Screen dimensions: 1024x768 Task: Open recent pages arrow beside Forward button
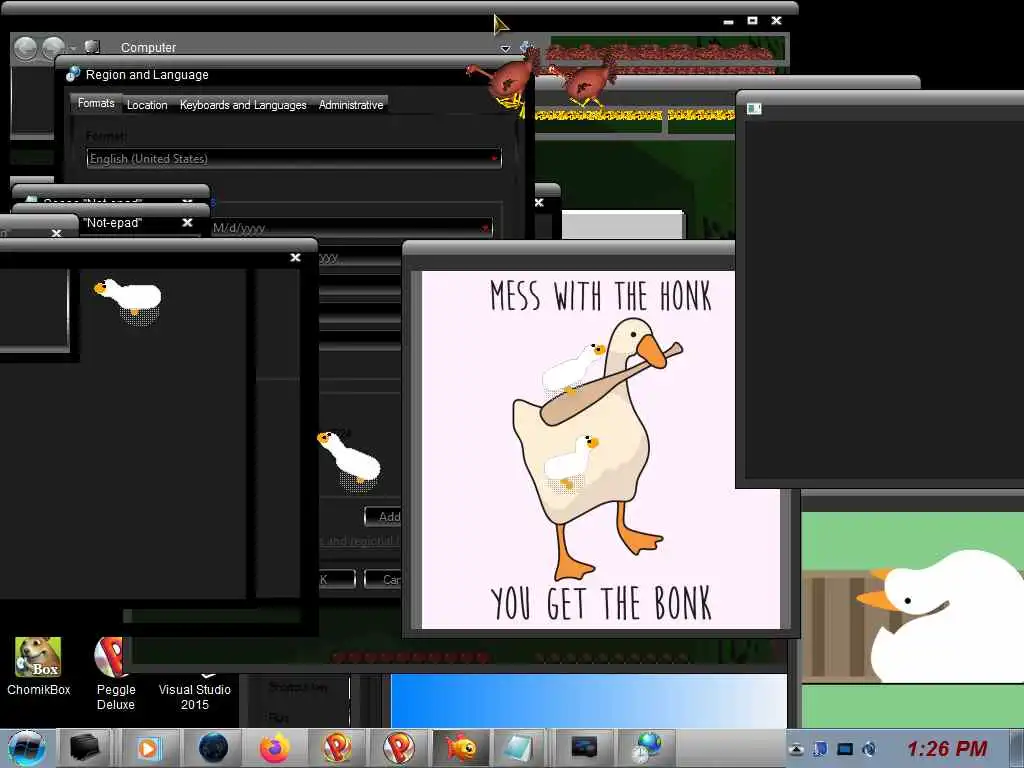73,48
